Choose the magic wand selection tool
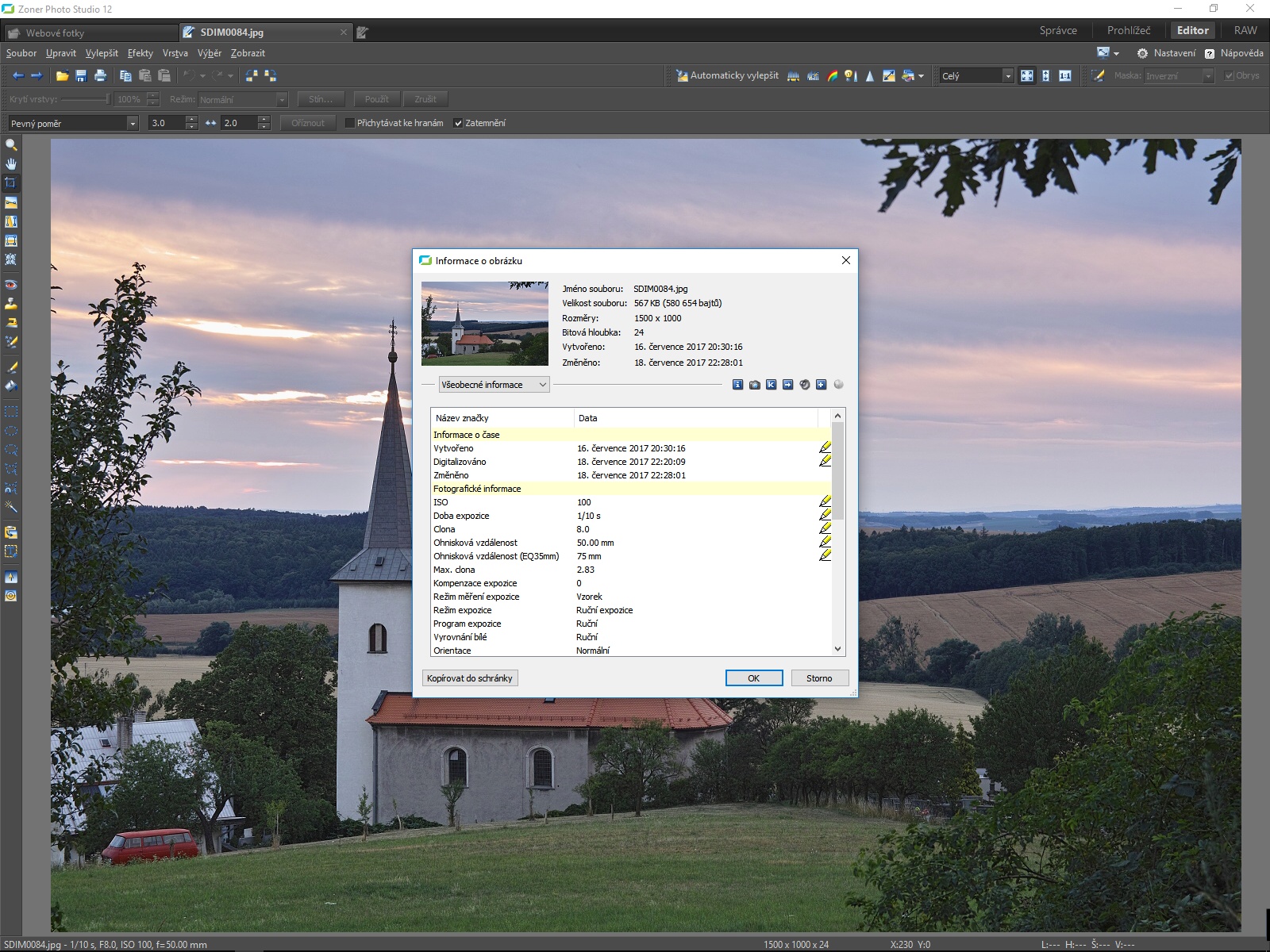Viewport: 1270px width, 952px height. point(11,507)
